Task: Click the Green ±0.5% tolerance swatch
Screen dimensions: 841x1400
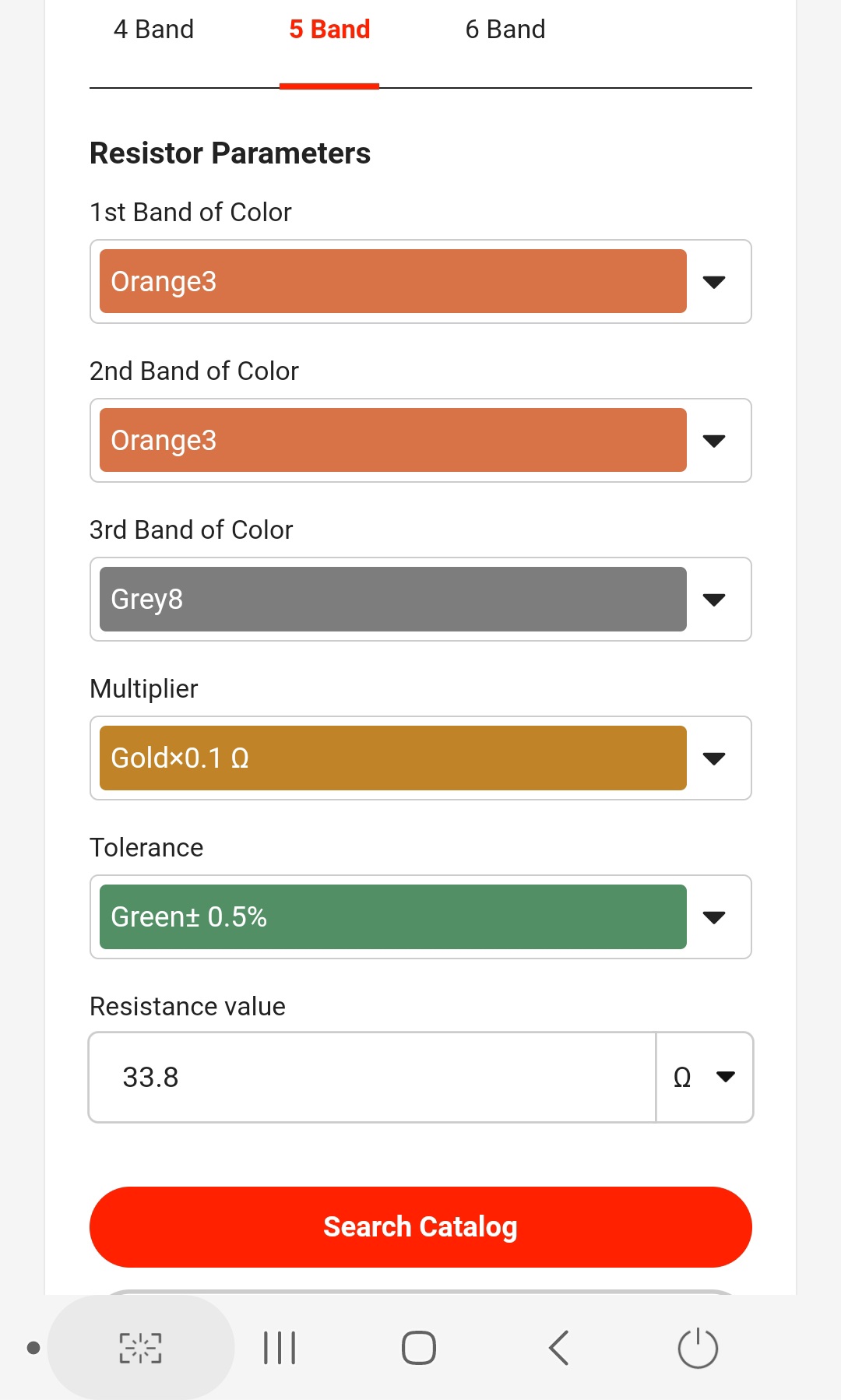Action: pos(393,917)
